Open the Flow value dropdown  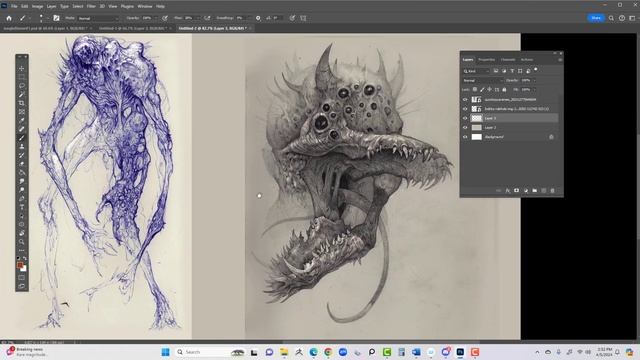tap(198, 18)
